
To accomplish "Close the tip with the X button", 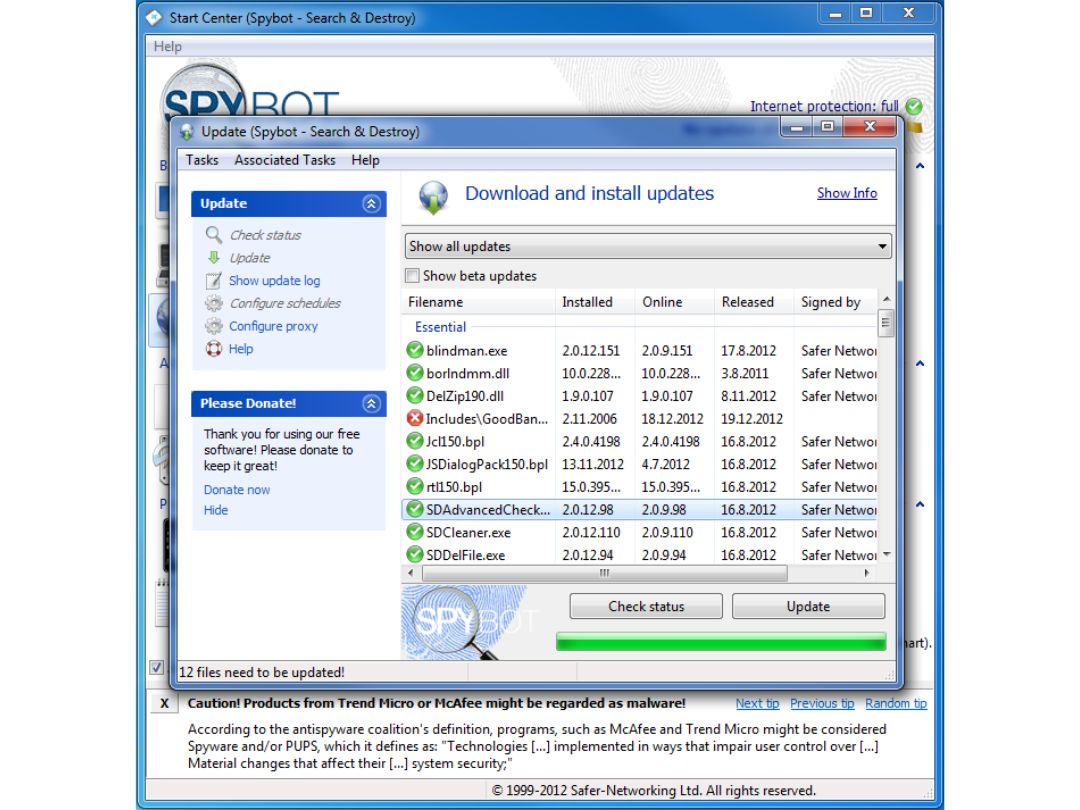I will (164, 703).
